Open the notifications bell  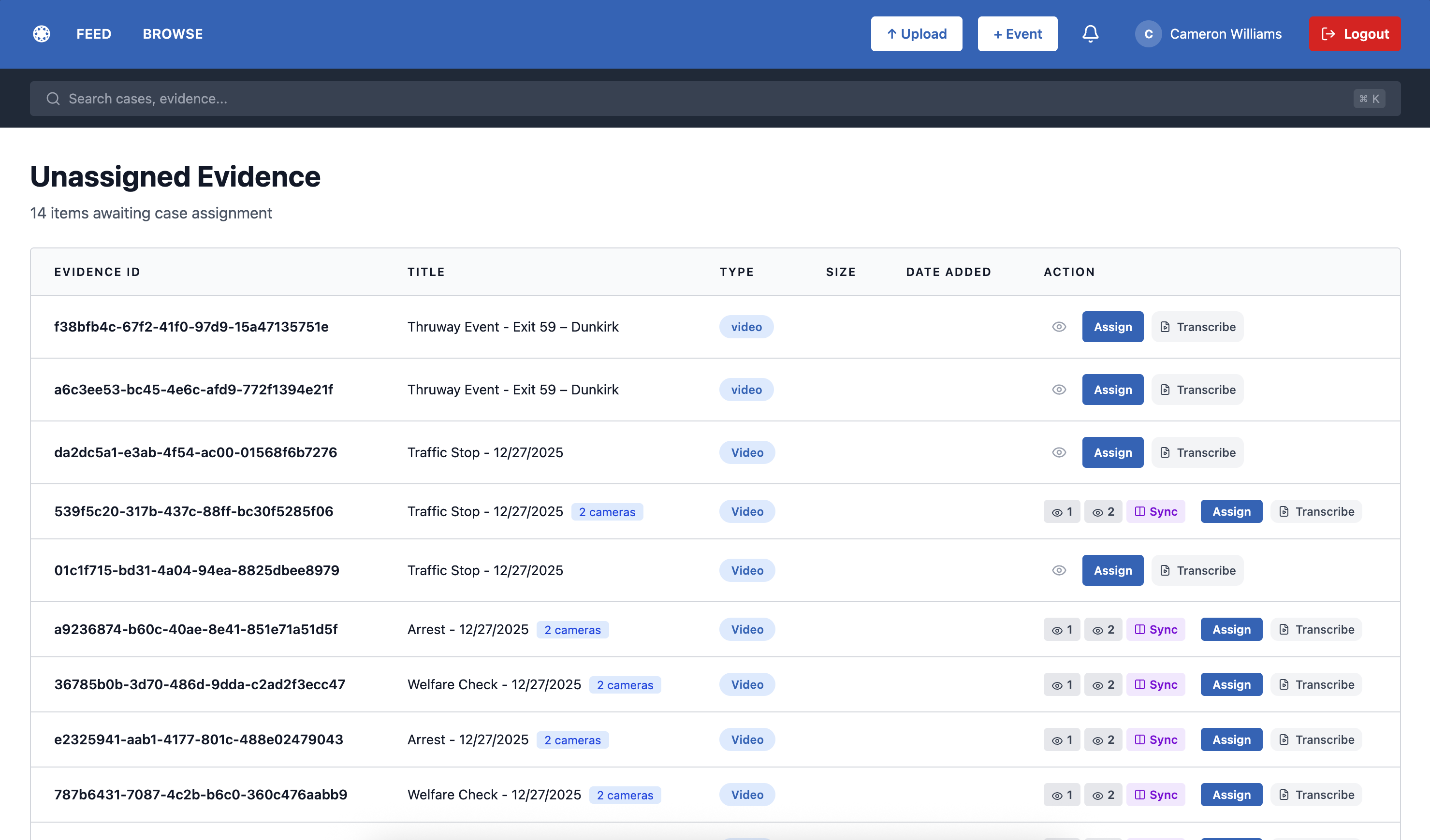1090,34
